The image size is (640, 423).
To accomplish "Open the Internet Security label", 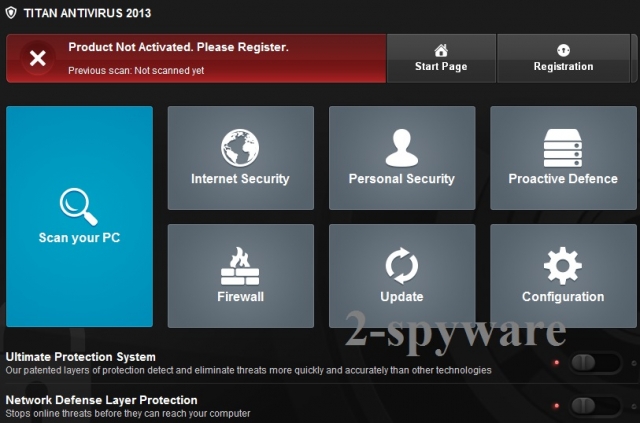I will tap(240, 179).
